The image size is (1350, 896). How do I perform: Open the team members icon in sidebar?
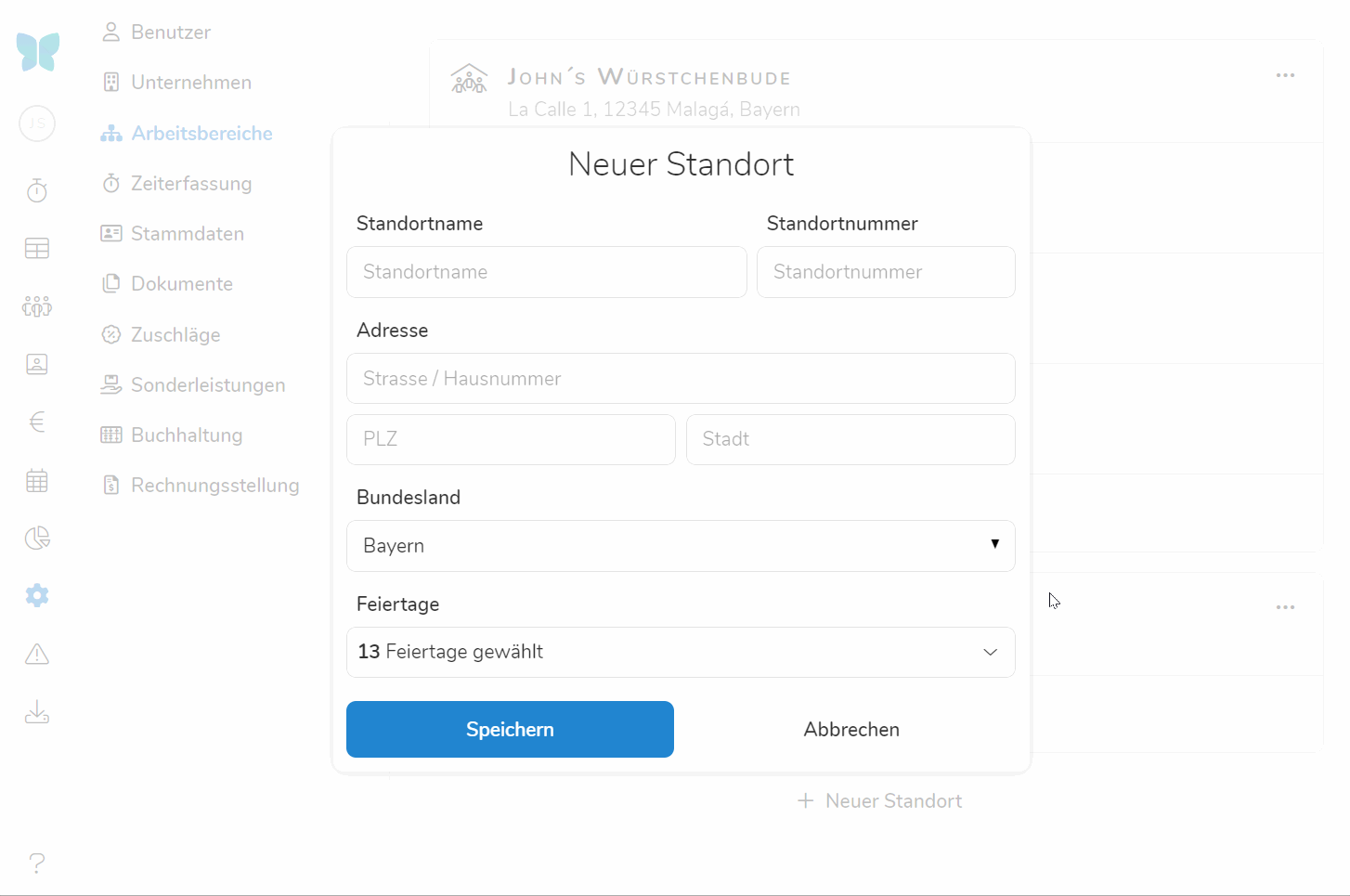point(37,306)
